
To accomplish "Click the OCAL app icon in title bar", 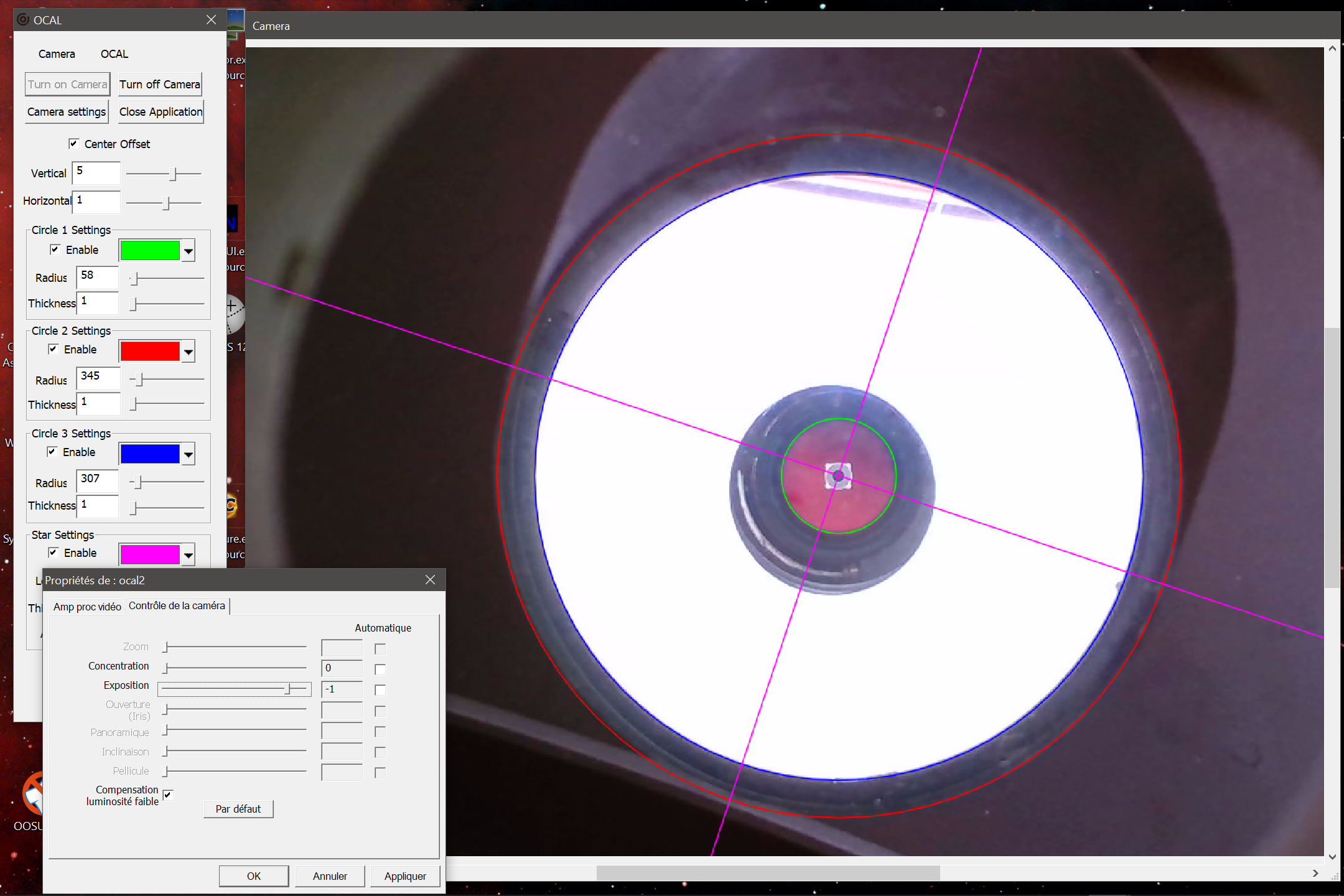I will click(x=23, y=19).
